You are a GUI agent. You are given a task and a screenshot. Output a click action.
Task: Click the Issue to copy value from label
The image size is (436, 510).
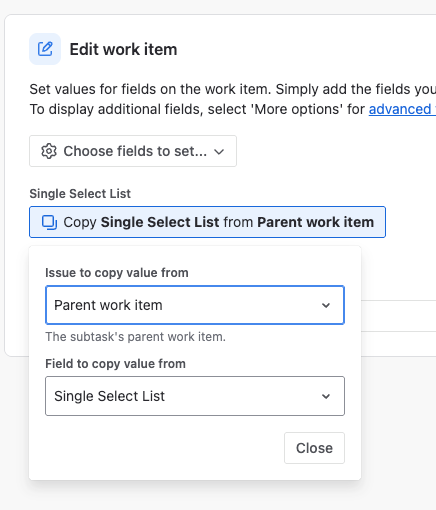pyautogui.click(x=117, y=273)
